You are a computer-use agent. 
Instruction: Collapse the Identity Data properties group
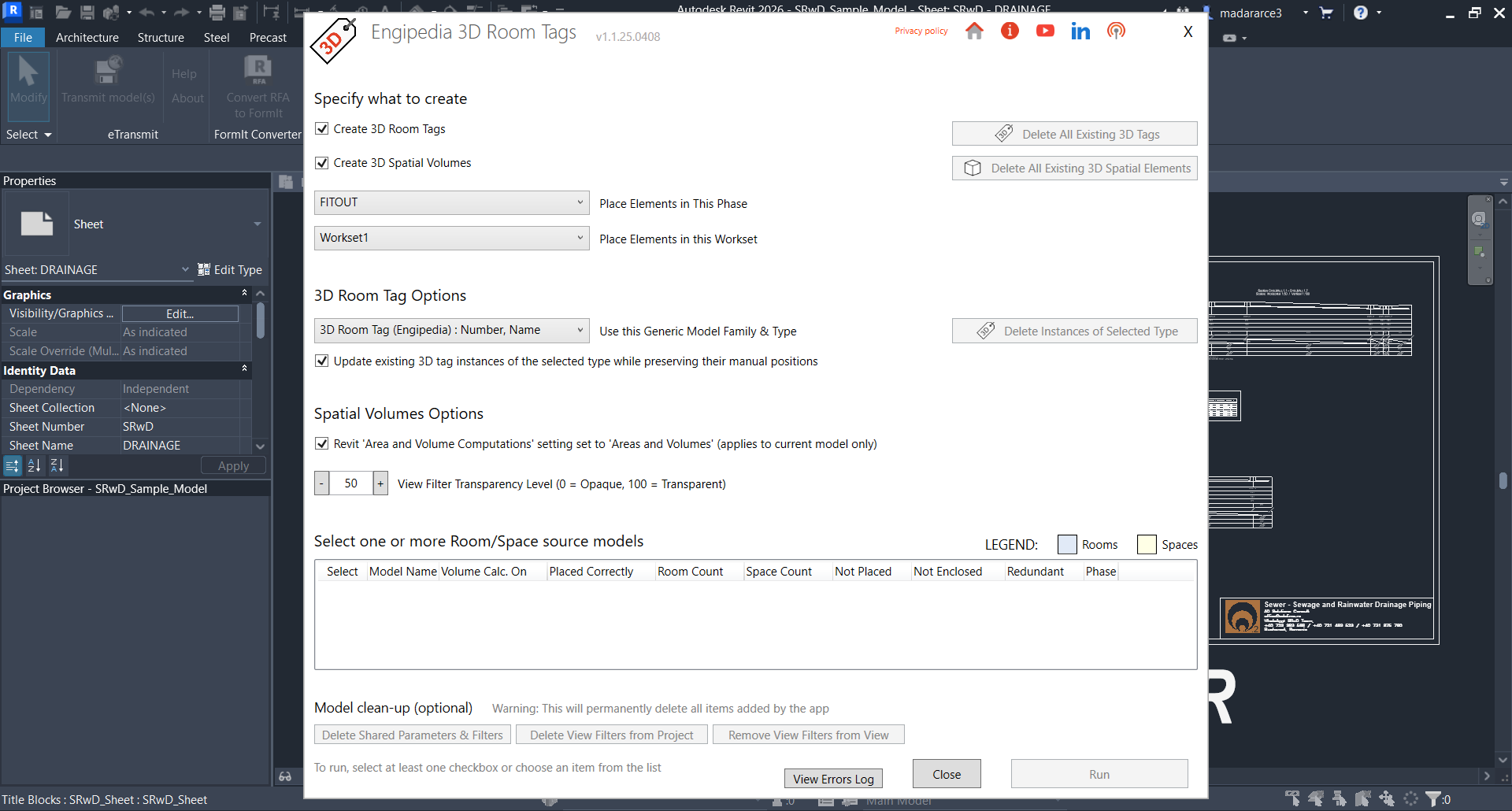pos(245,368)
